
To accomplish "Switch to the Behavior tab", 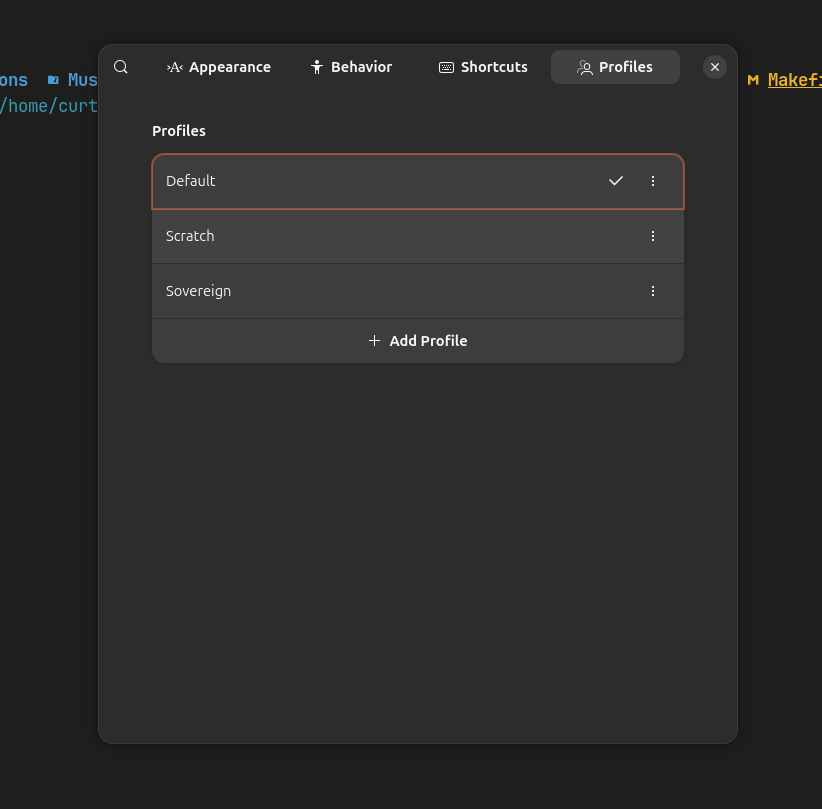I will (x=351, y=67).
